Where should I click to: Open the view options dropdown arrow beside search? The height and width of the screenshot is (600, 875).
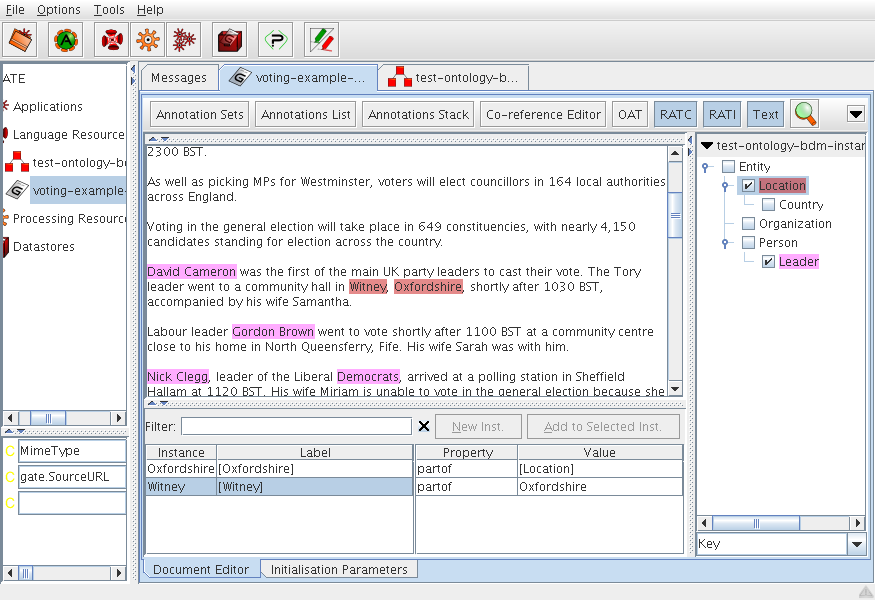856,114
